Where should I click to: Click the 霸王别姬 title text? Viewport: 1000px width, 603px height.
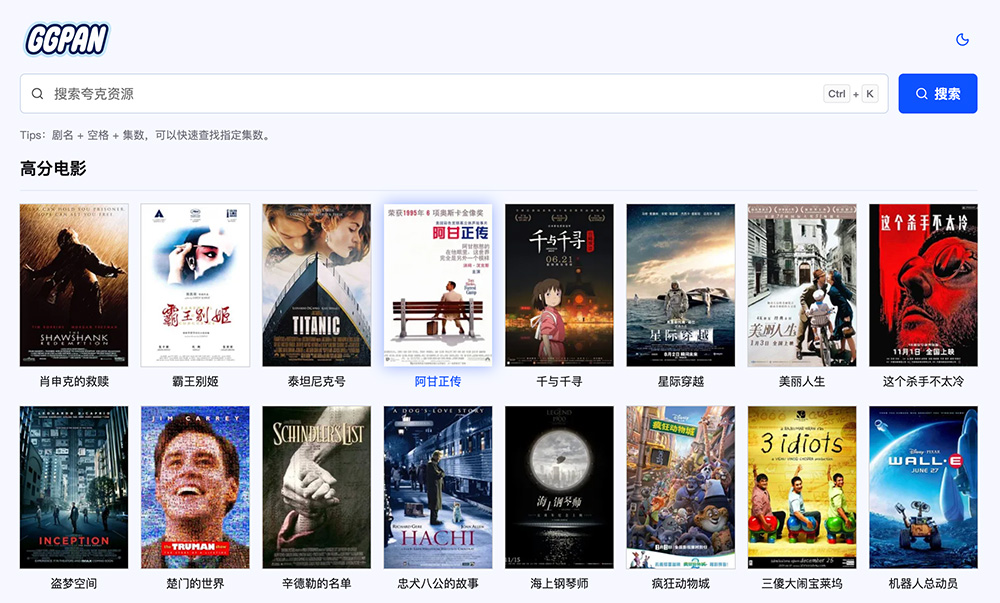point(195,381)
